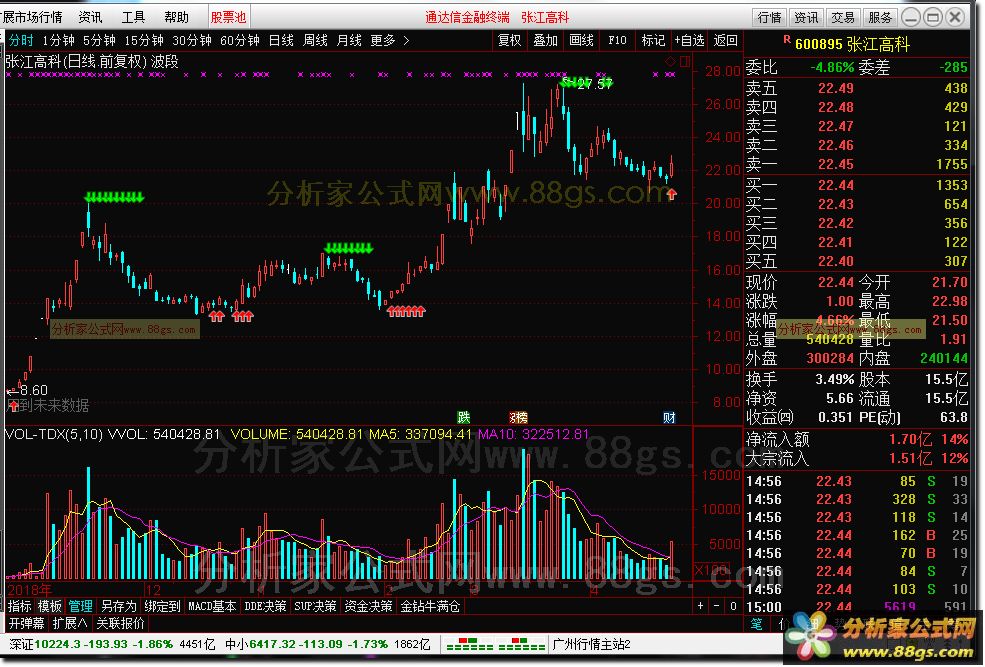Select the MACD基本 indicator template
The height and width of the screenshot is (667, 985).
pos(212,606)
